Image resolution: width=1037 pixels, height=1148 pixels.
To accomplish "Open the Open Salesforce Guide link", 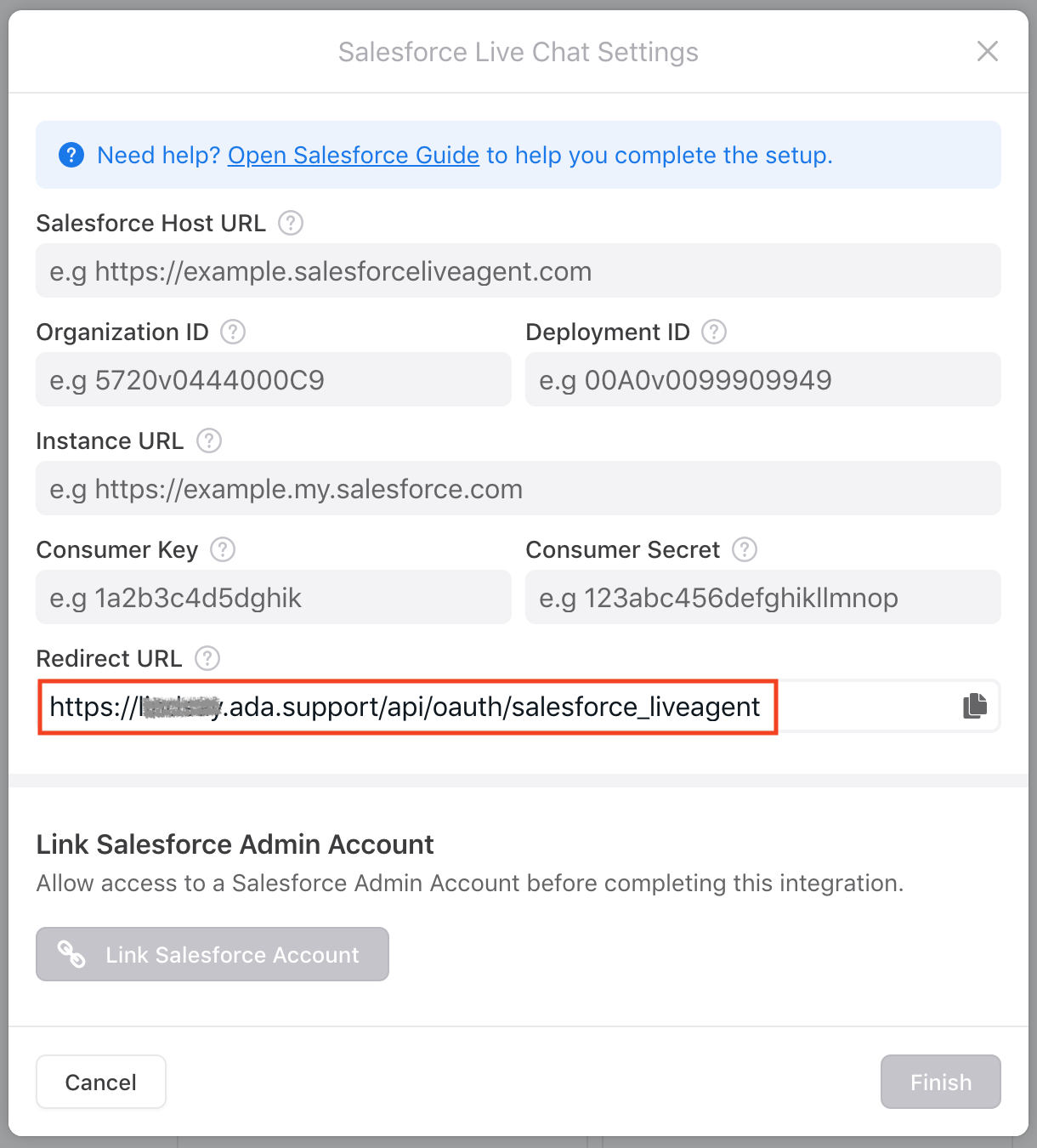I will (353, 155).
